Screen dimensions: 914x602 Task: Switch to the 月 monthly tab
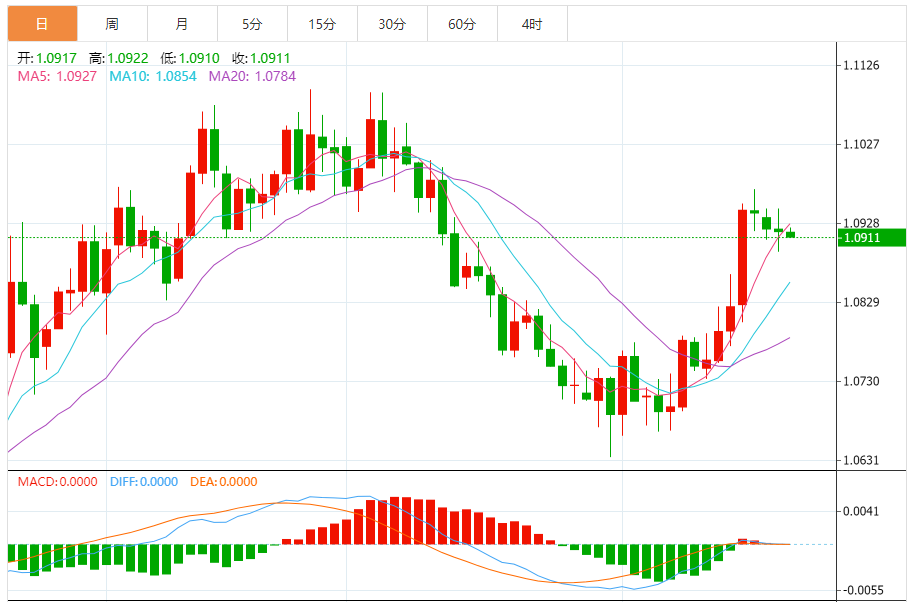tap(182, 24)
